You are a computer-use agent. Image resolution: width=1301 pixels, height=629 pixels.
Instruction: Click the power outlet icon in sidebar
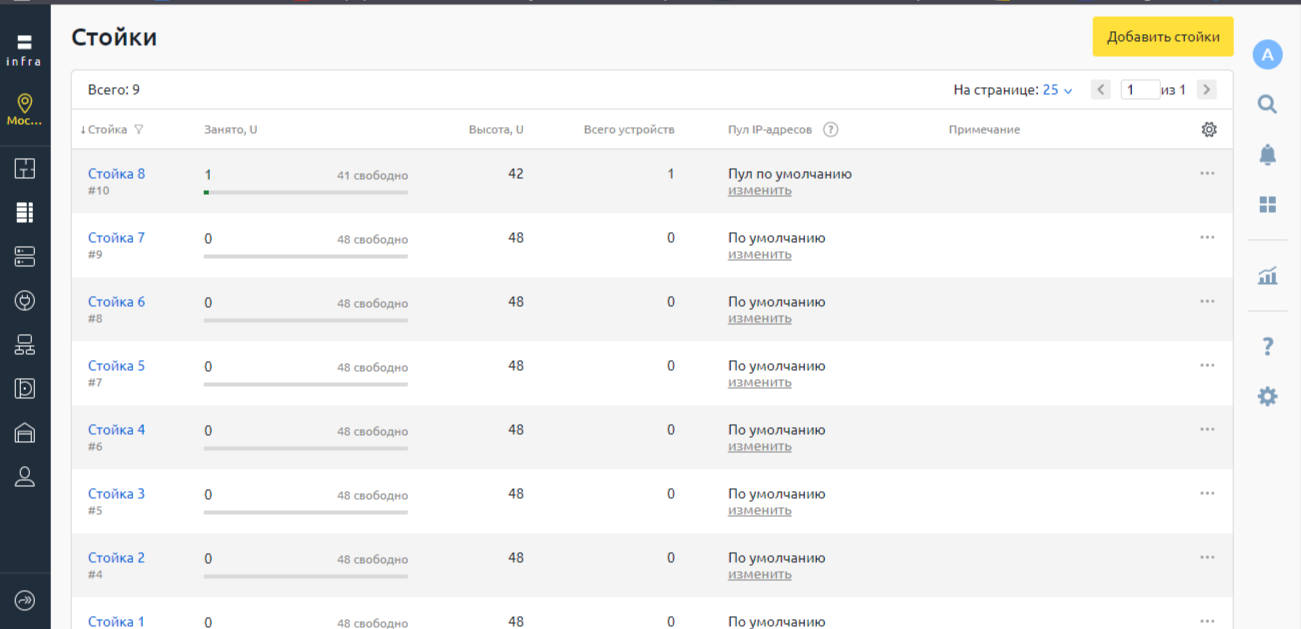tap(25, 300)
